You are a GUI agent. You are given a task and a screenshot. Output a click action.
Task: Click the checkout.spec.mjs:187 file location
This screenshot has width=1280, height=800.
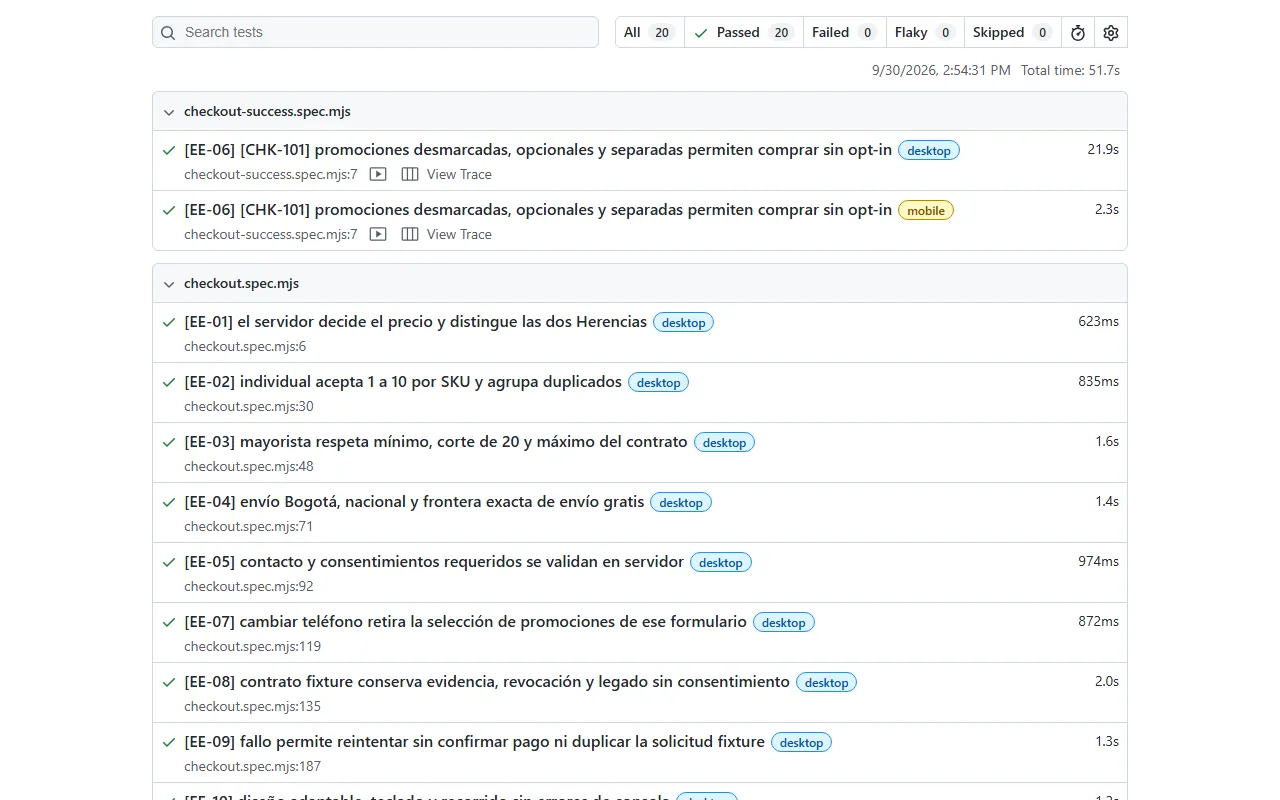253,766
